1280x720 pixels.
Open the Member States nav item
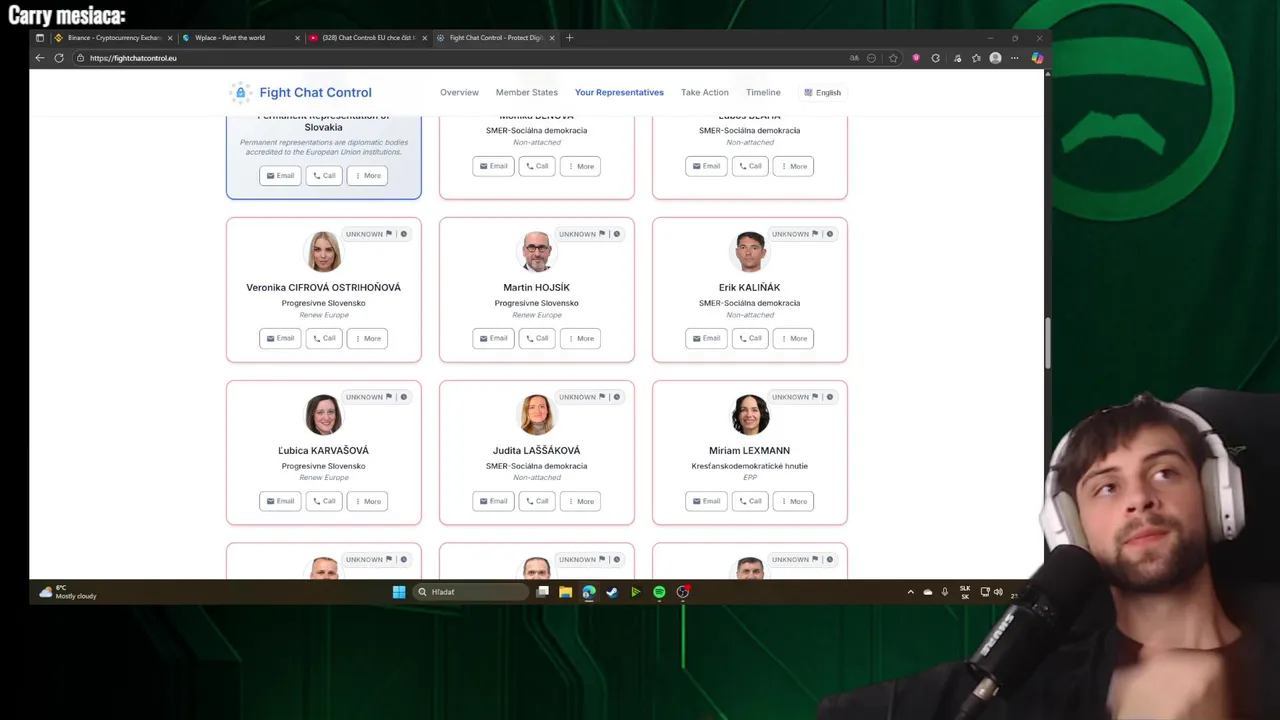(x=527, y=92)
